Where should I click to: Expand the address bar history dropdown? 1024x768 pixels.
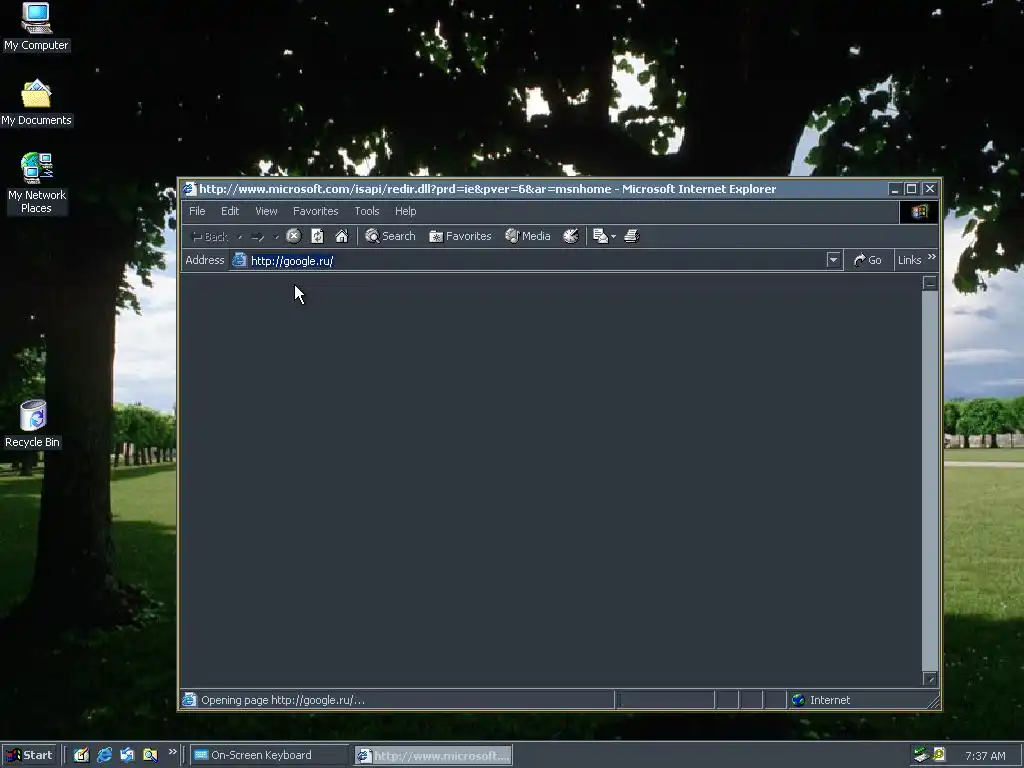pyautogui.click(x=833, y=260)
